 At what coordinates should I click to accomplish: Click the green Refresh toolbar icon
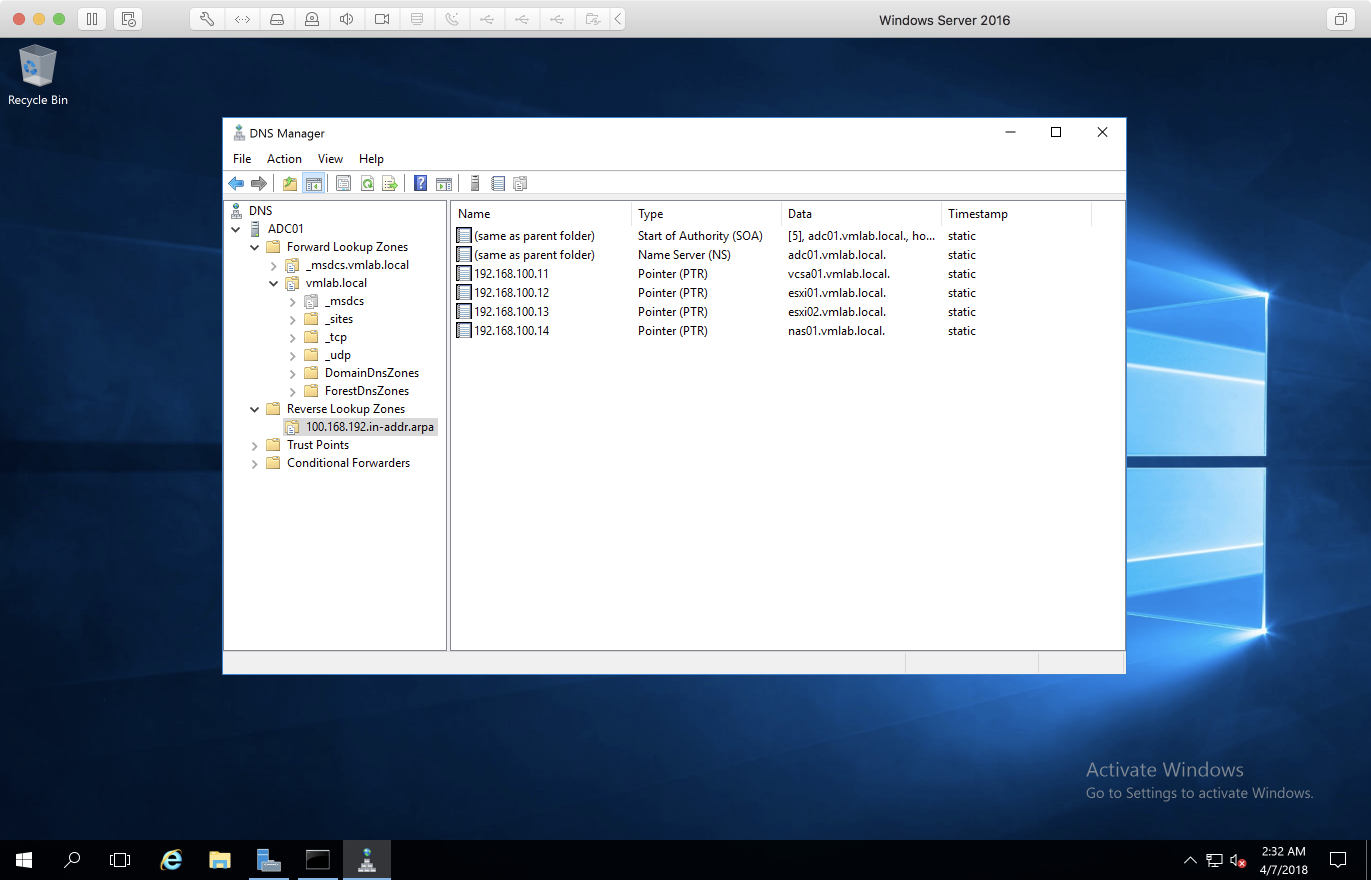click(367, 183)
